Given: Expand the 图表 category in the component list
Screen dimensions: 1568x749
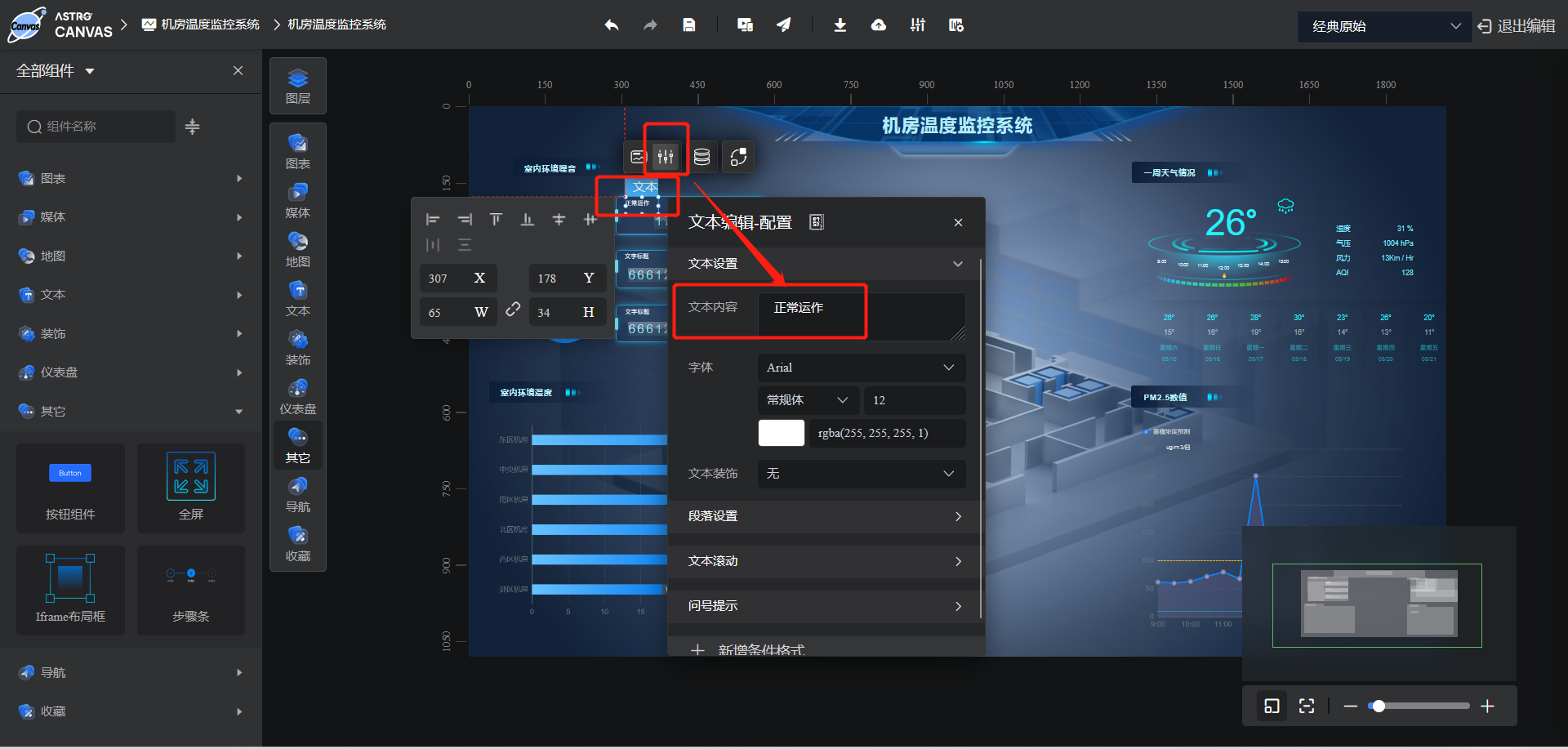Looking at the screenshot, I should pyautogui.click(x=131, y=178).
